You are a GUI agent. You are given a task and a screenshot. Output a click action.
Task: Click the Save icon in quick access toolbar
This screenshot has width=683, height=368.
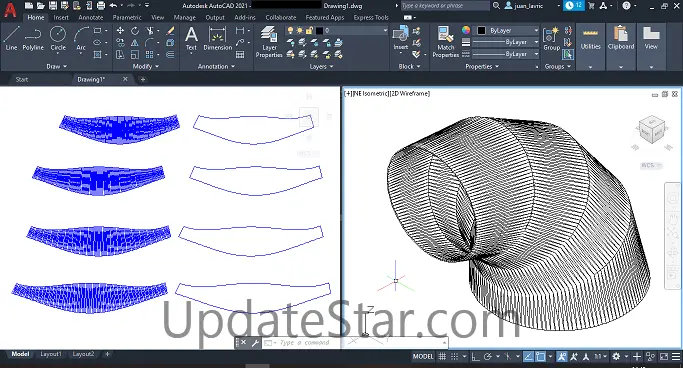point(53,6)
